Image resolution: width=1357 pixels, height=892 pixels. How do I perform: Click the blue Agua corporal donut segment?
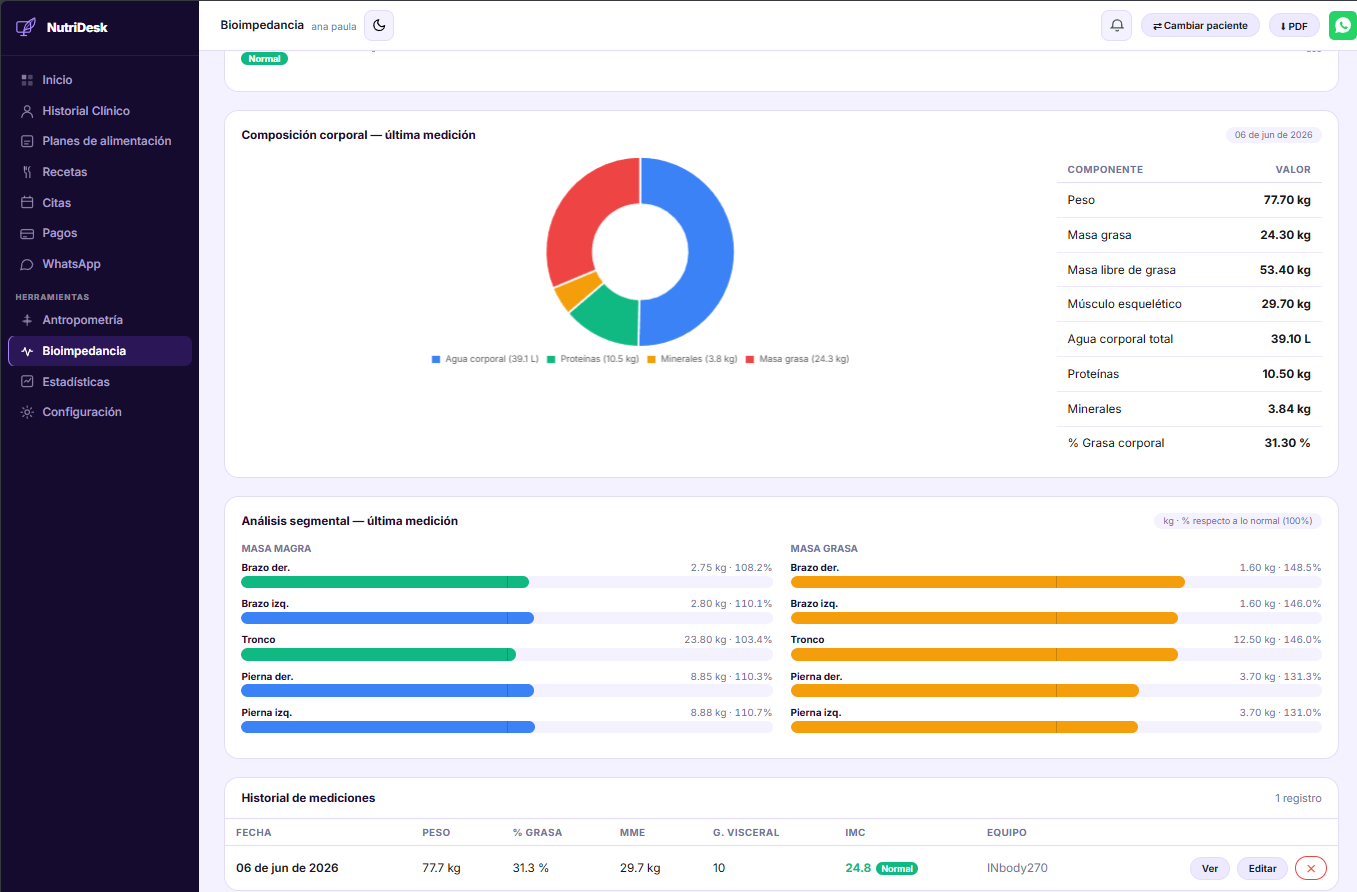(x=708, y=250)
